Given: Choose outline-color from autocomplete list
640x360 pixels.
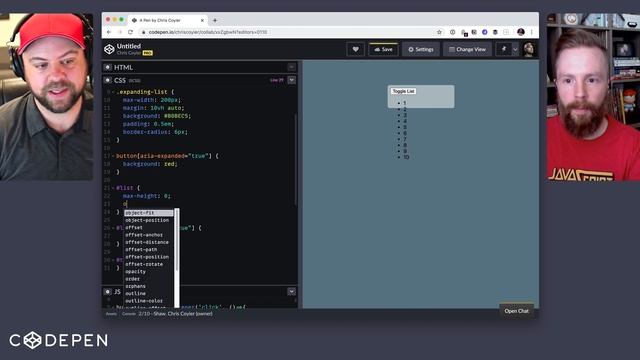Looking at the screenshot, I should coord(149,301).
